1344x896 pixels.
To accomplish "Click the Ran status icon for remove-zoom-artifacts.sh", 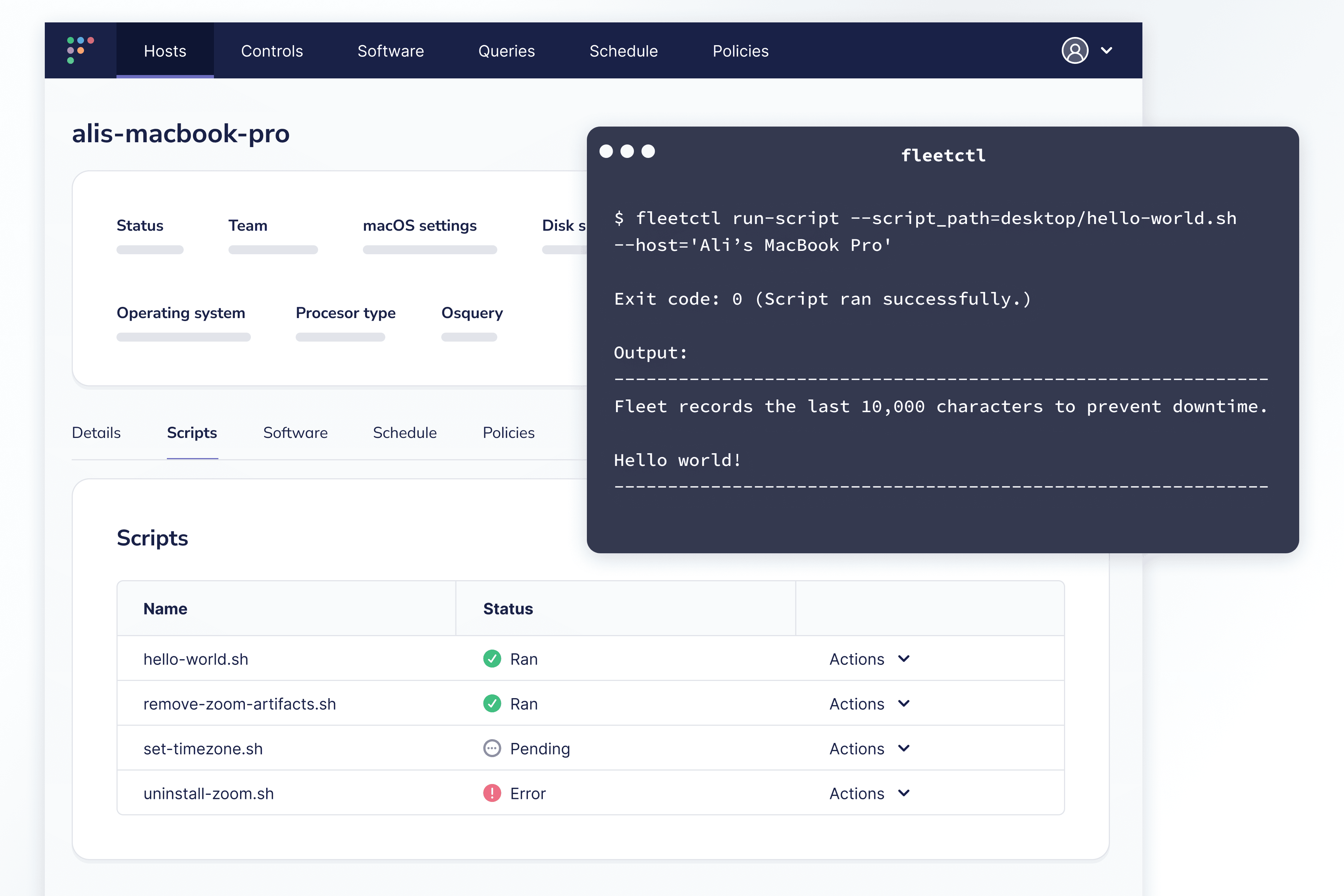I will click(x=492, y=703).
